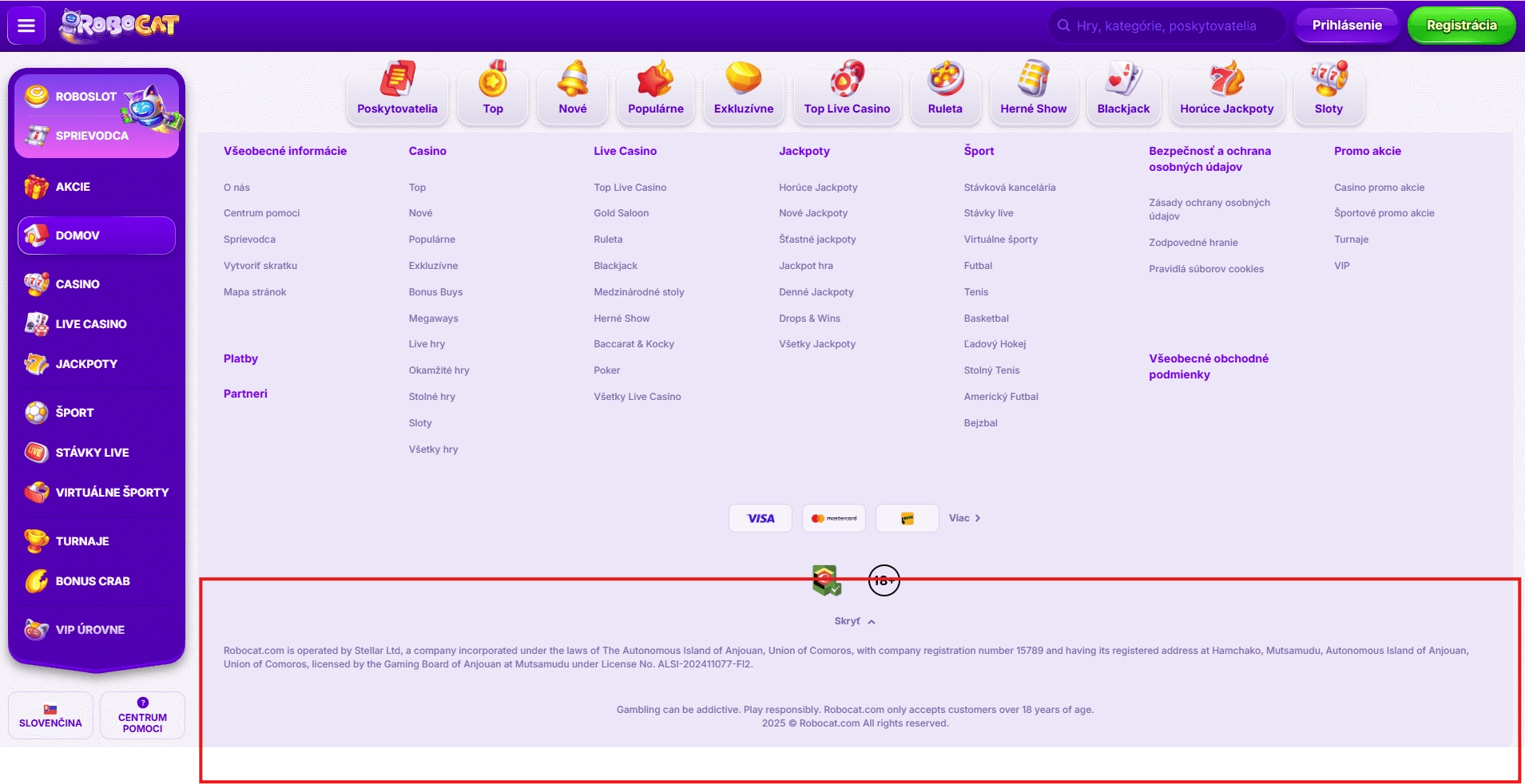The image size is (1525, 784).
Task: Click the Visa payment method
Action: tap(761, 518)
